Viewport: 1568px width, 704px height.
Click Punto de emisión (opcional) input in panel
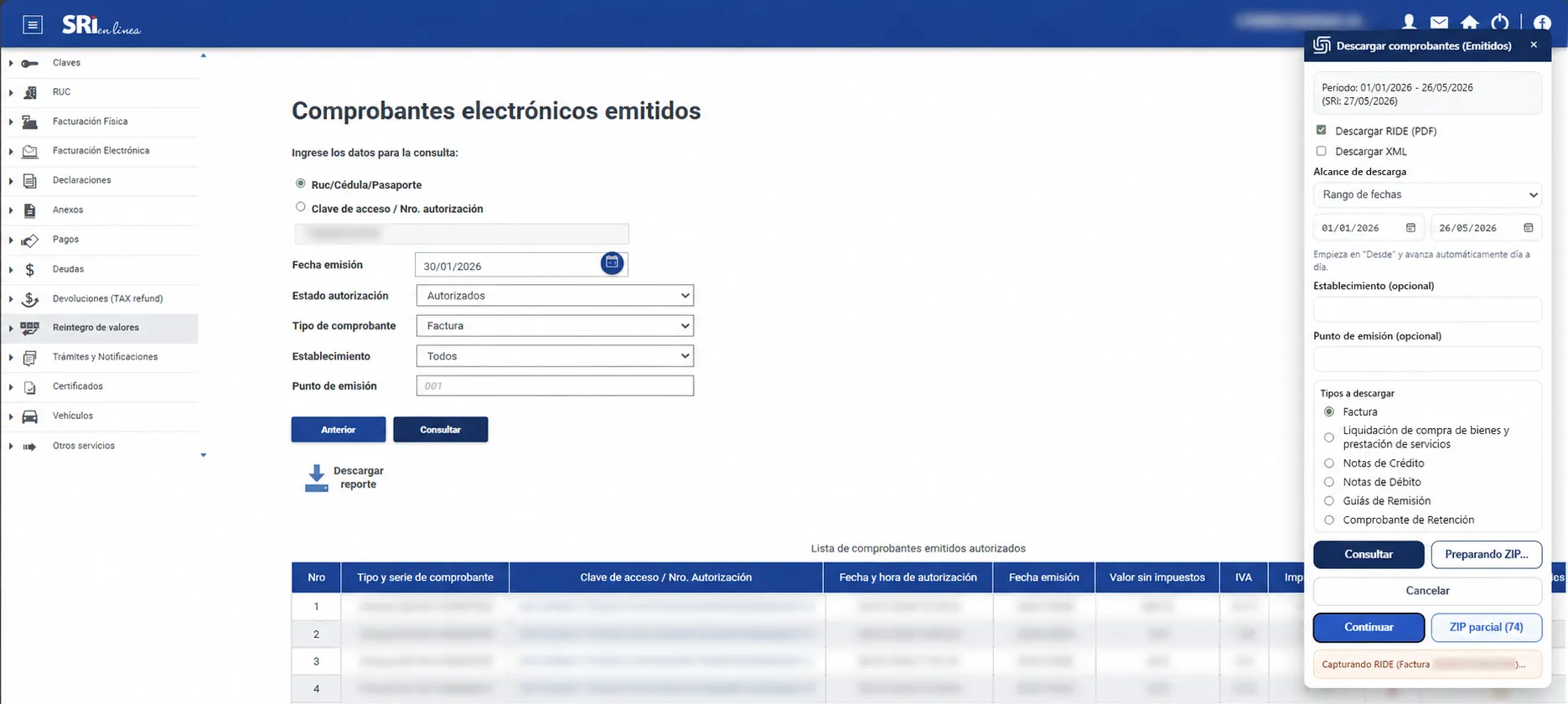pyautogui.click(x=1427, y=359)
